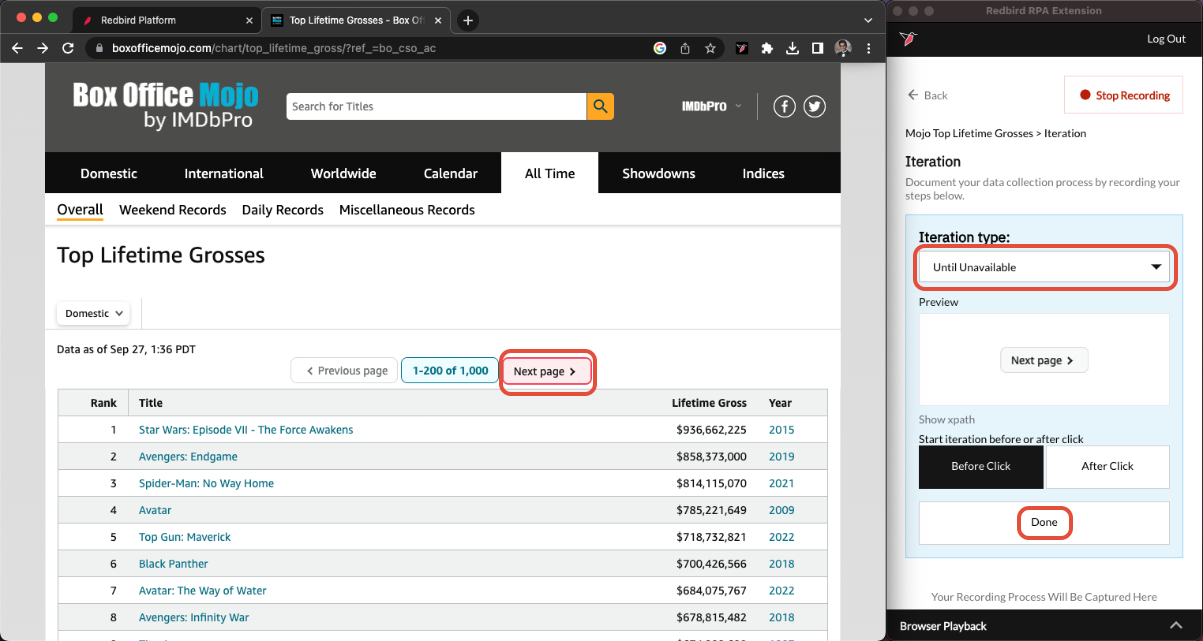The image size is (1203, 641).
Task: Reload the Box Office Mojo page
Action: click(68, 47)
